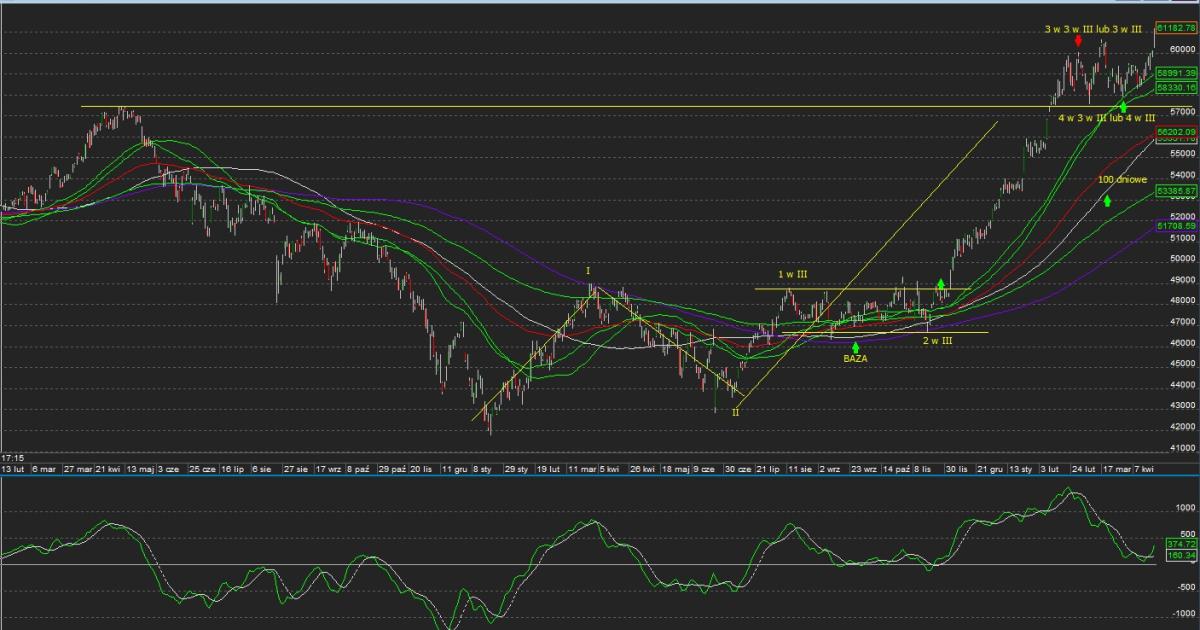Image resolution: width=1200 pixels, height=630 pixels.
Task: Click the wave 'II' label at the low
Action: coord(735,412)
